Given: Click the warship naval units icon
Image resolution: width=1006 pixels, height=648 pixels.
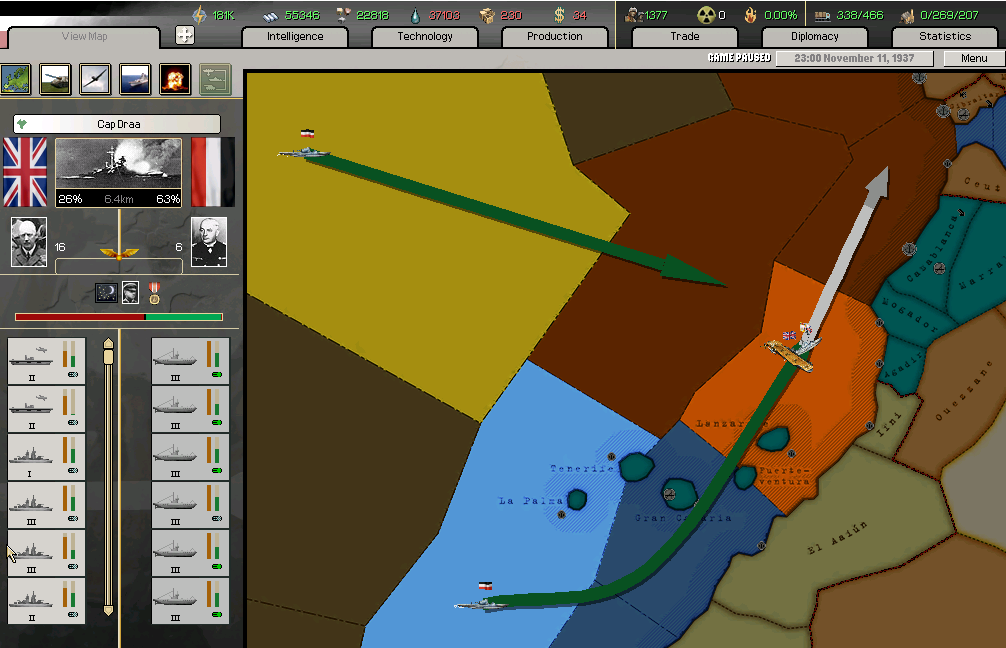Looking at the screenshot, I should pyautogui.click(x=135, y=79).
